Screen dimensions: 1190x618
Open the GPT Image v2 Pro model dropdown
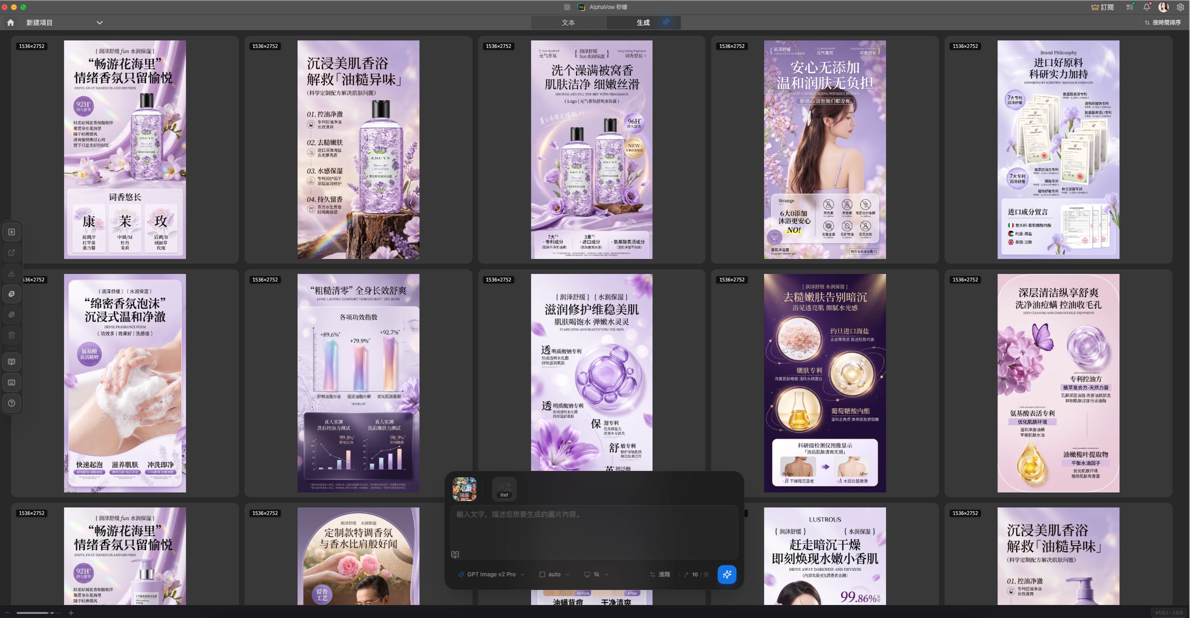[x=492, y=575]
